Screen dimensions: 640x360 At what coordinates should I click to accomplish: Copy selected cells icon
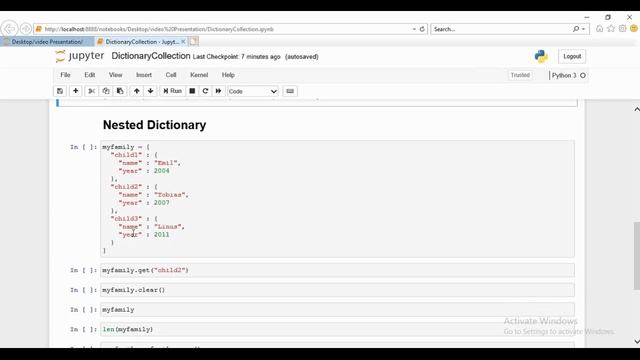coord(106,91)
